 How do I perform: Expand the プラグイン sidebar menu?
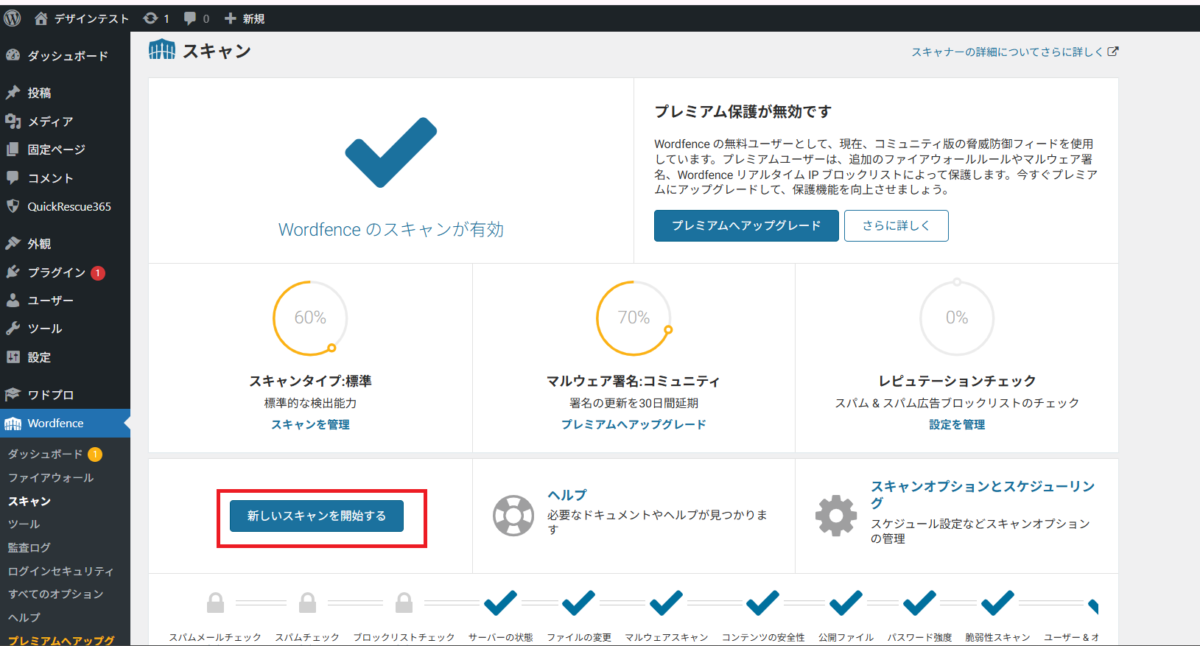56,272
